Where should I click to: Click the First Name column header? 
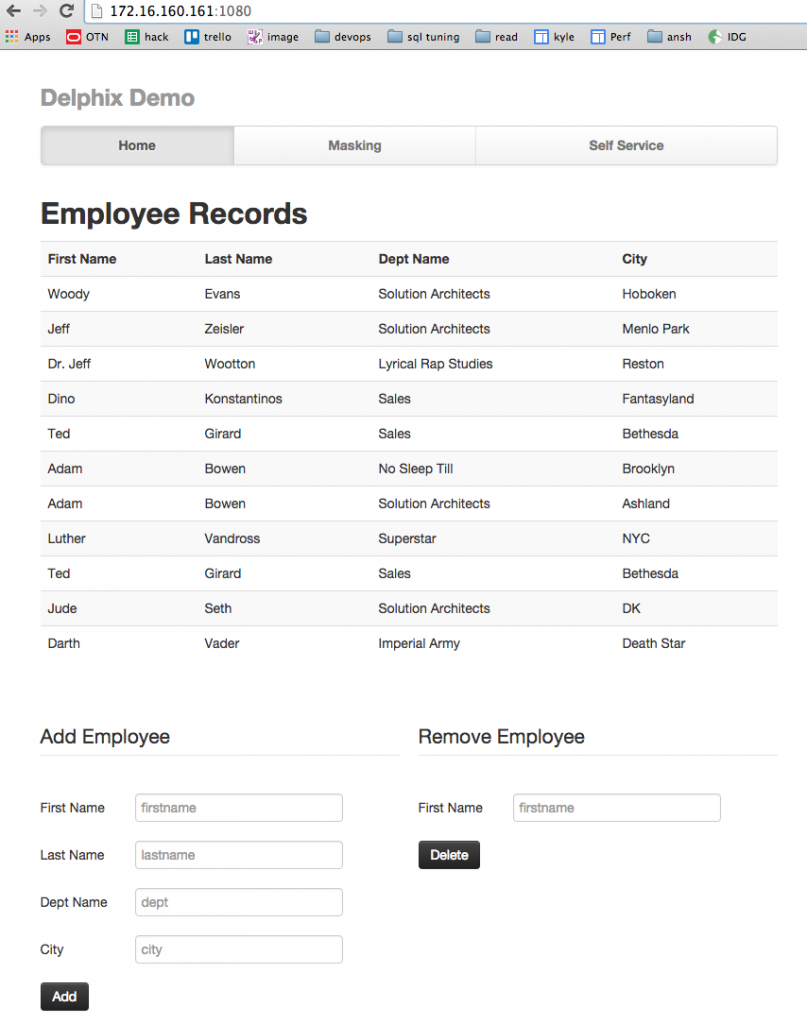82,259
